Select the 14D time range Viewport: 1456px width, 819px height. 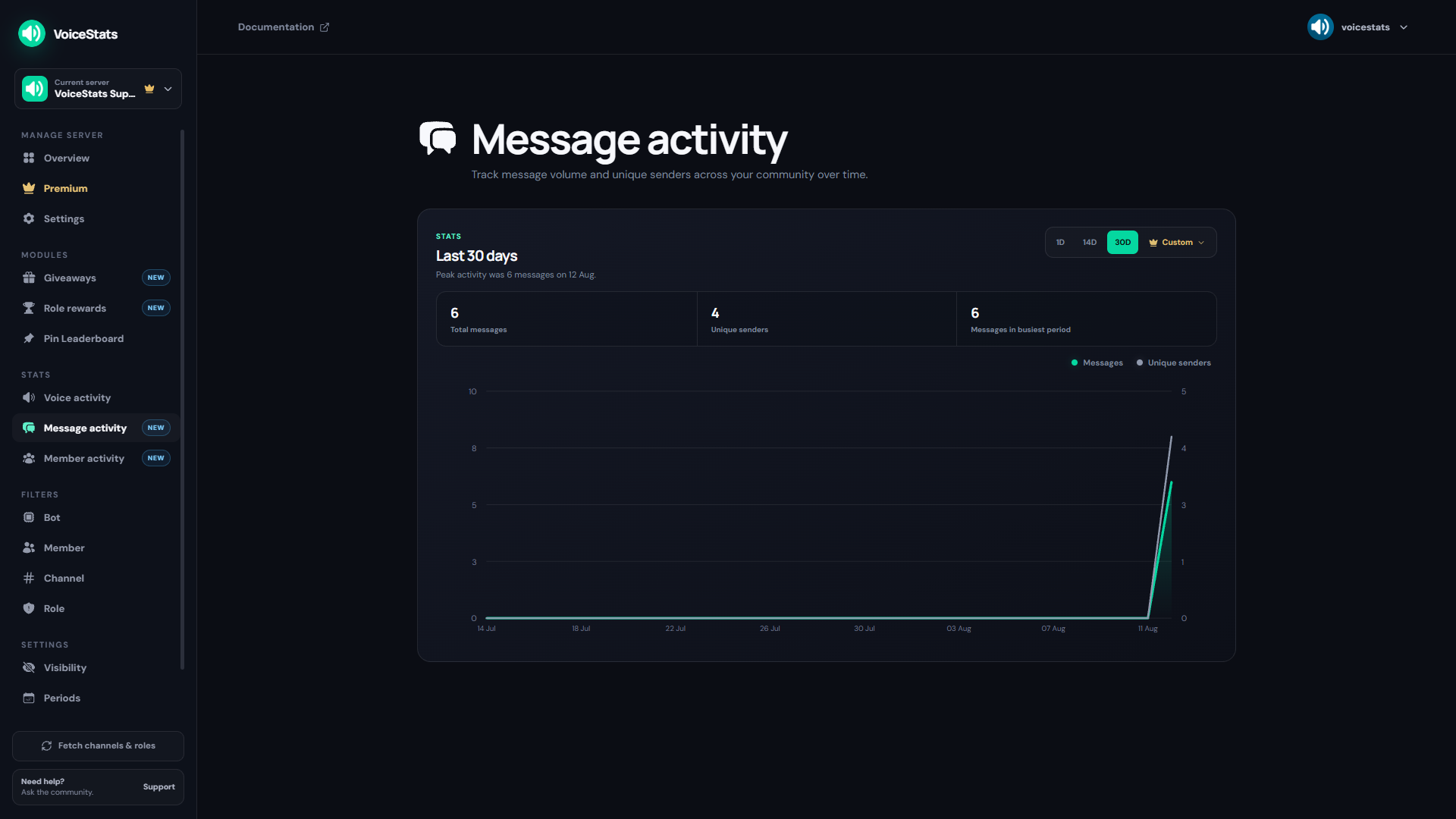(x=1090, y=243)
